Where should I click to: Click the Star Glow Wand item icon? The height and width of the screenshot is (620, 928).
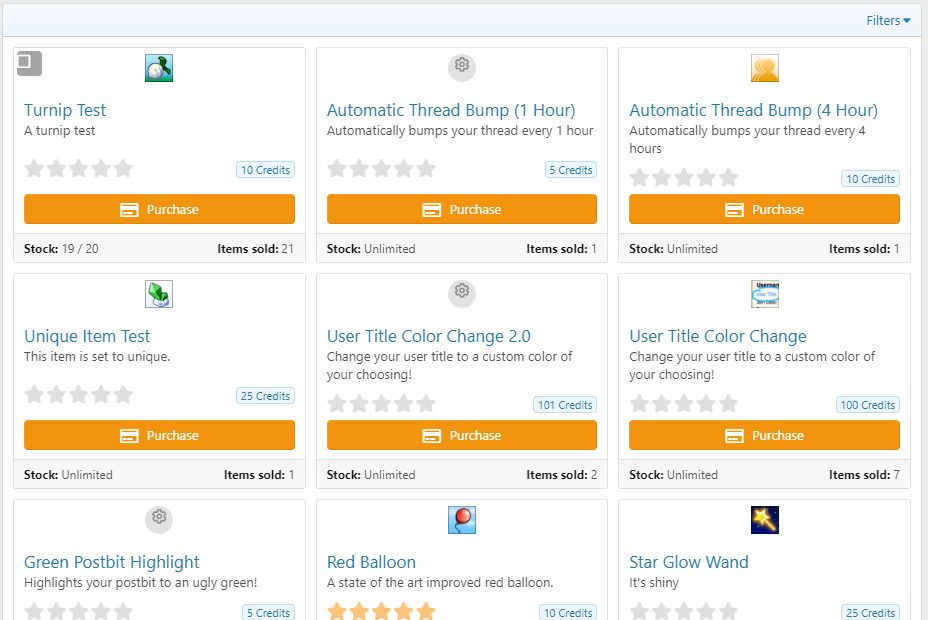pos(765,520)
